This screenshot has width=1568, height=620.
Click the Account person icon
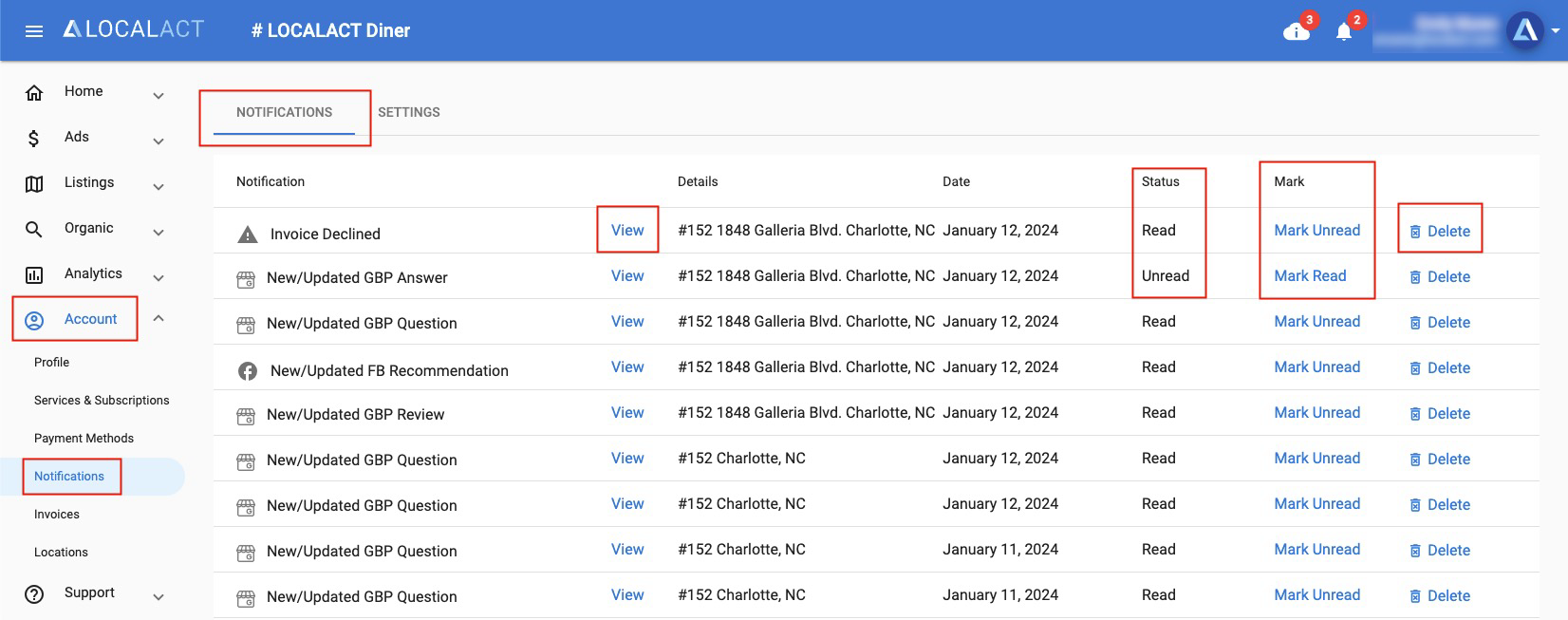click(34, 321)
